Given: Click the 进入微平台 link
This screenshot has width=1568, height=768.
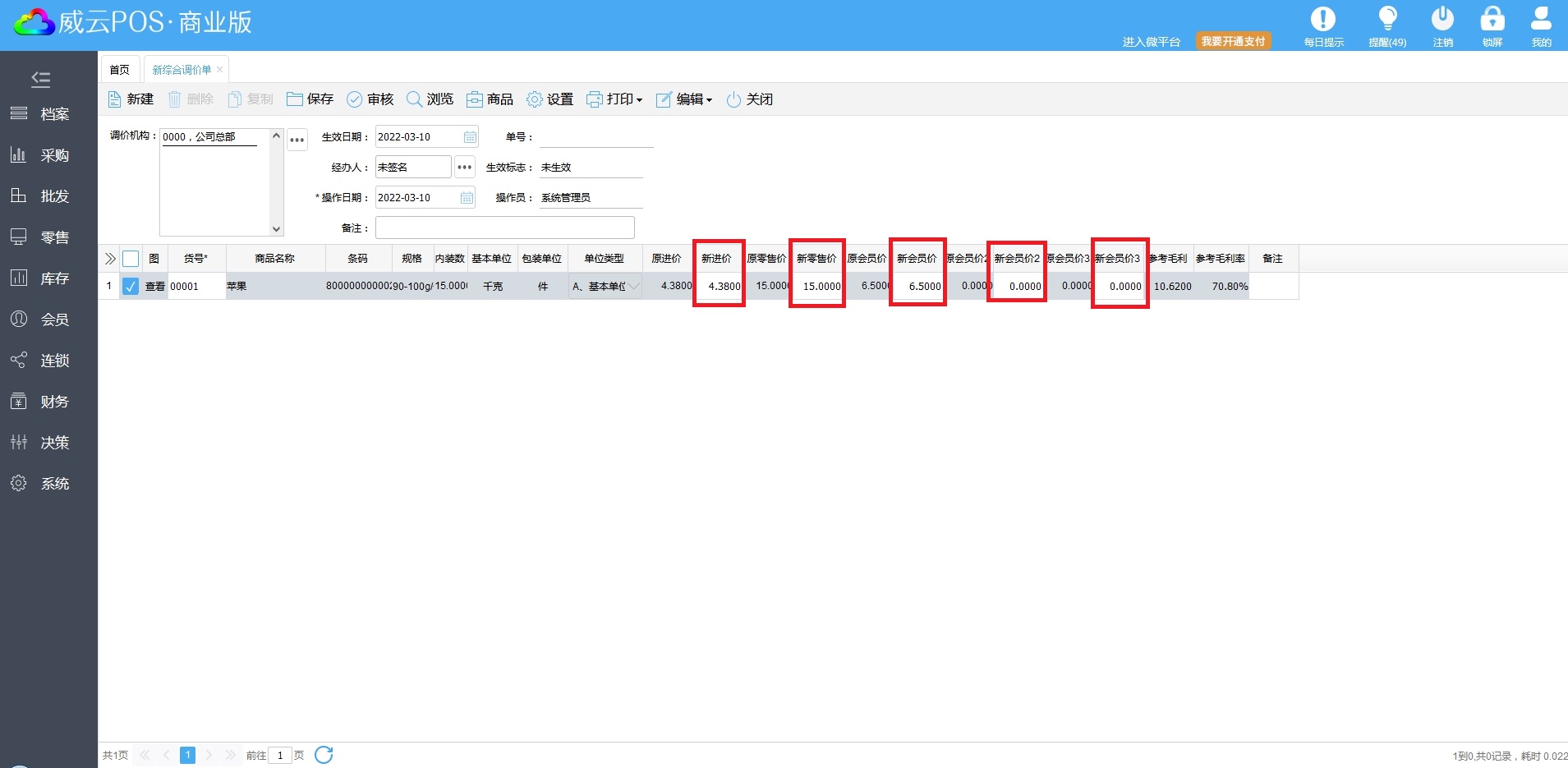Looking at the screenshot, I should point(1151,42).
